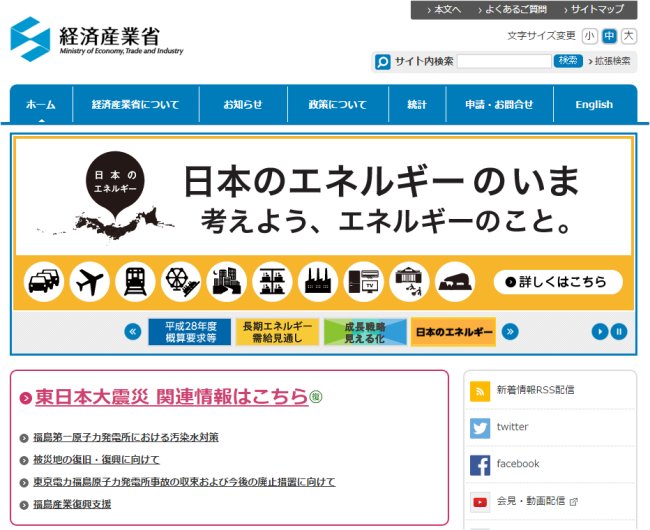
Task: Open the Twitter icon in the sidebar
Action: tap(480, 427)
